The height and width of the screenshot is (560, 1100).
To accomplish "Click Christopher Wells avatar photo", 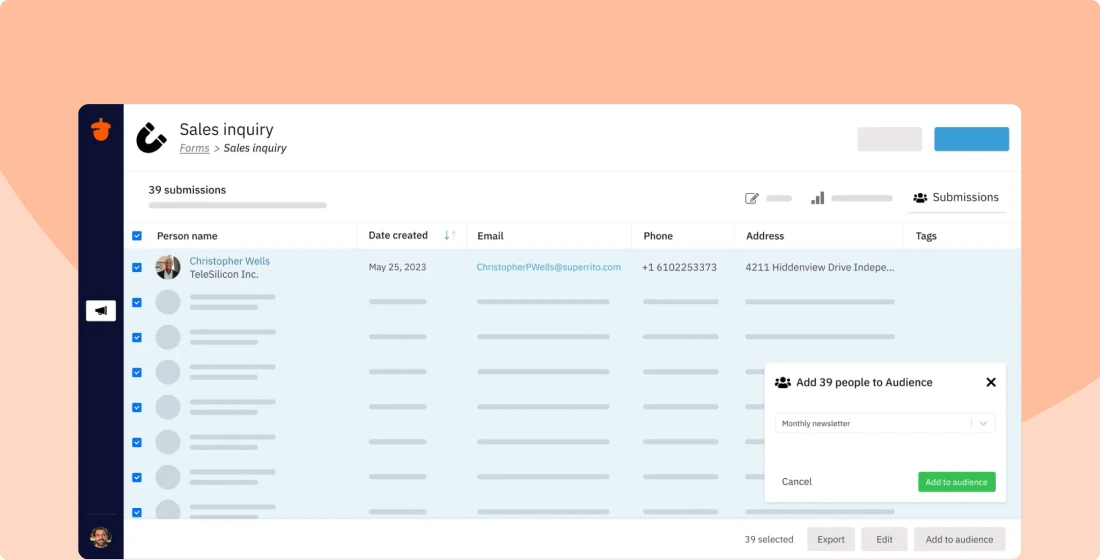I will click(168, 267).
